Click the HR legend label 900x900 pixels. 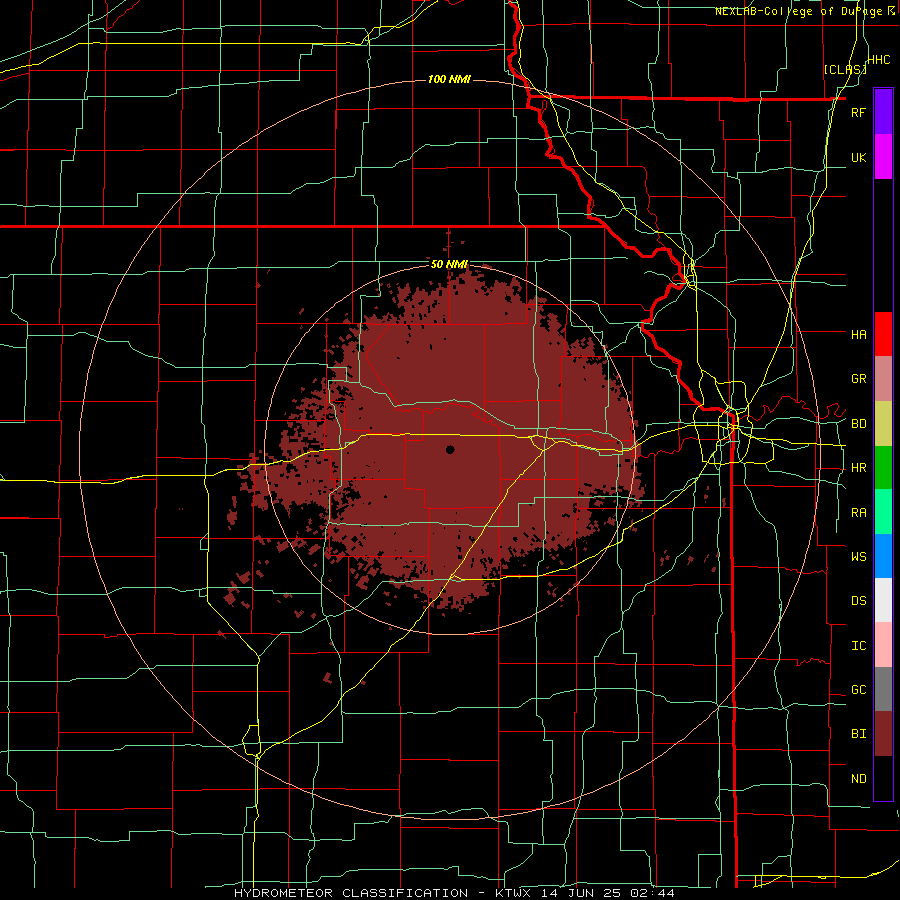coord(858,468)
